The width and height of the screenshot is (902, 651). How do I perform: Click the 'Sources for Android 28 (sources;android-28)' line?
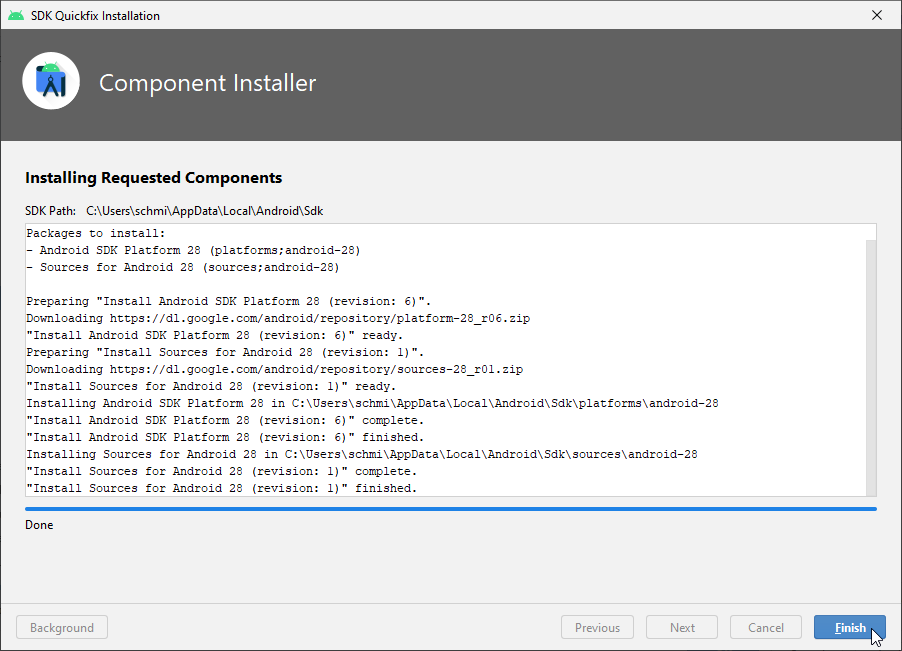(x=183, y=267)
